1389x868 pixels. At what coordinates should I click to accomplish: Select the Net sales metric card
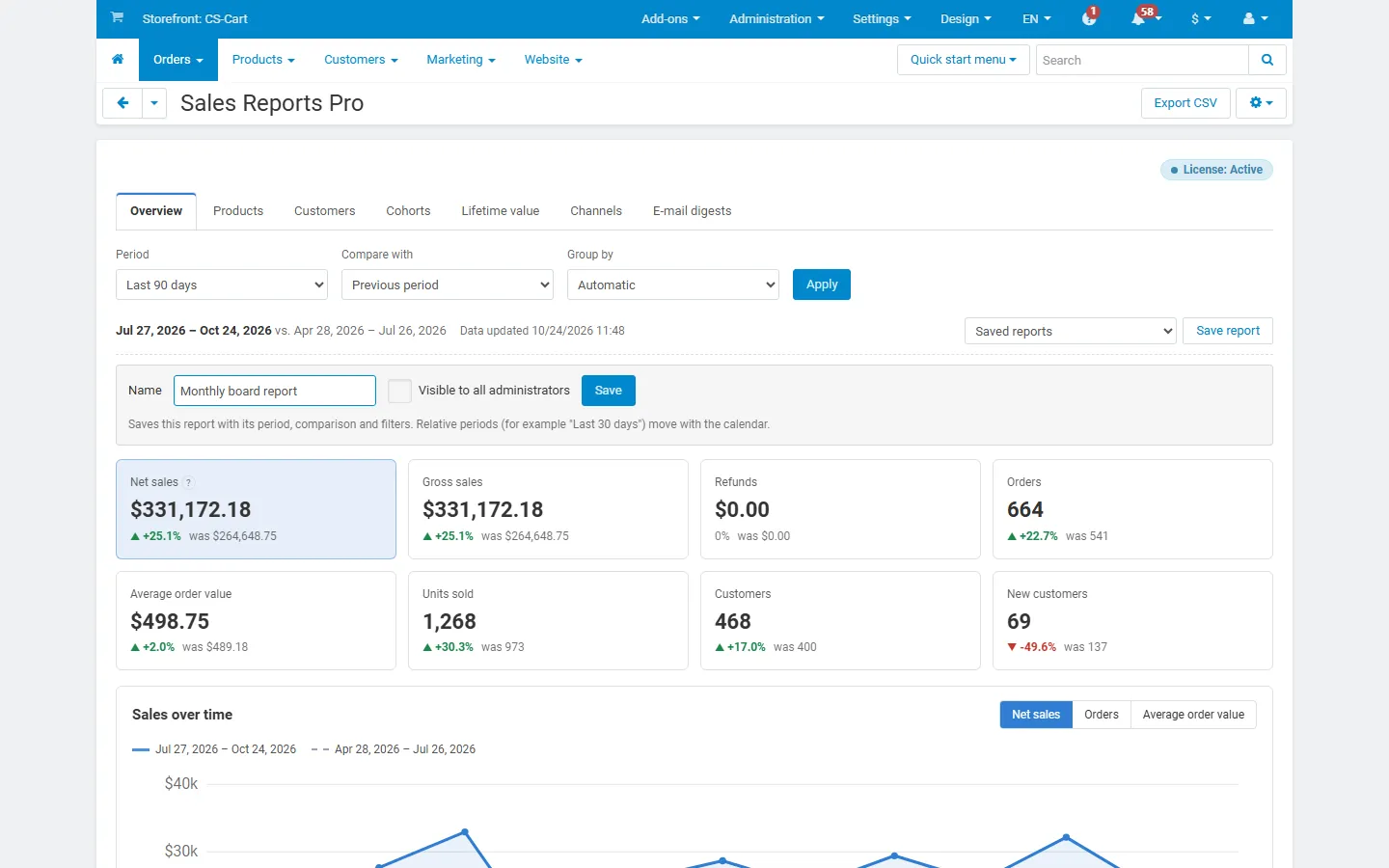pyautogui.click(x=256, y=509)
